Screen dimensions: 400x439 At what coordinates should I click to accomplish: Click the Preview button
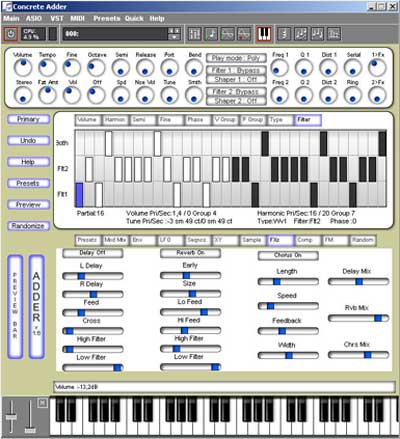click(29, 205)
